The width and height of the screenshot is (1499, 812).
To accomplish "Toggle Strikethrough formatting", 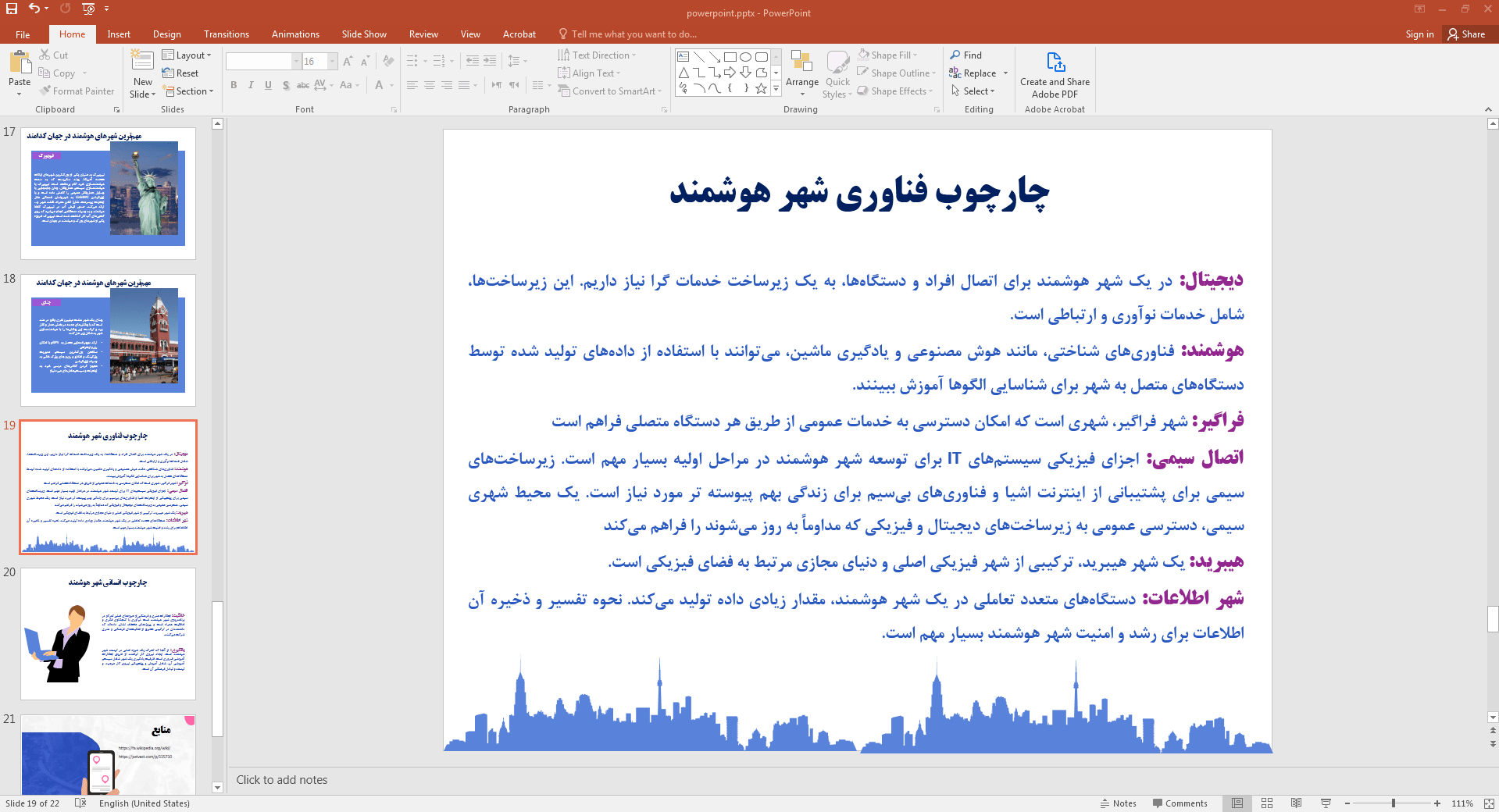I will [x=303, y=85].
